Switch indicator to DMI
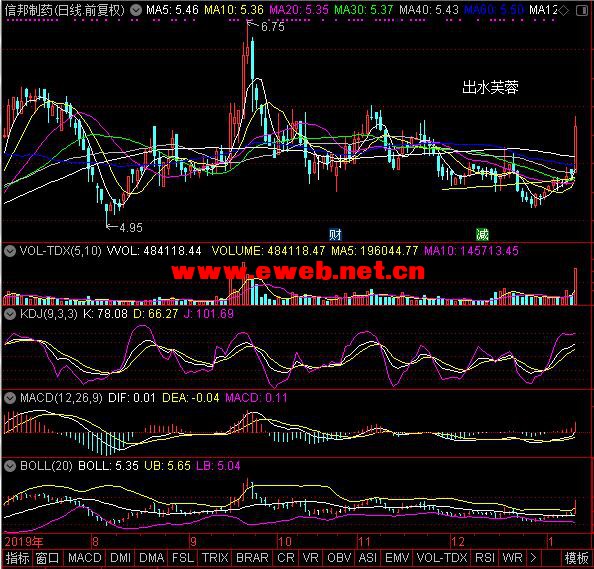The image size is (594, 569). click(x=120, y=558)
